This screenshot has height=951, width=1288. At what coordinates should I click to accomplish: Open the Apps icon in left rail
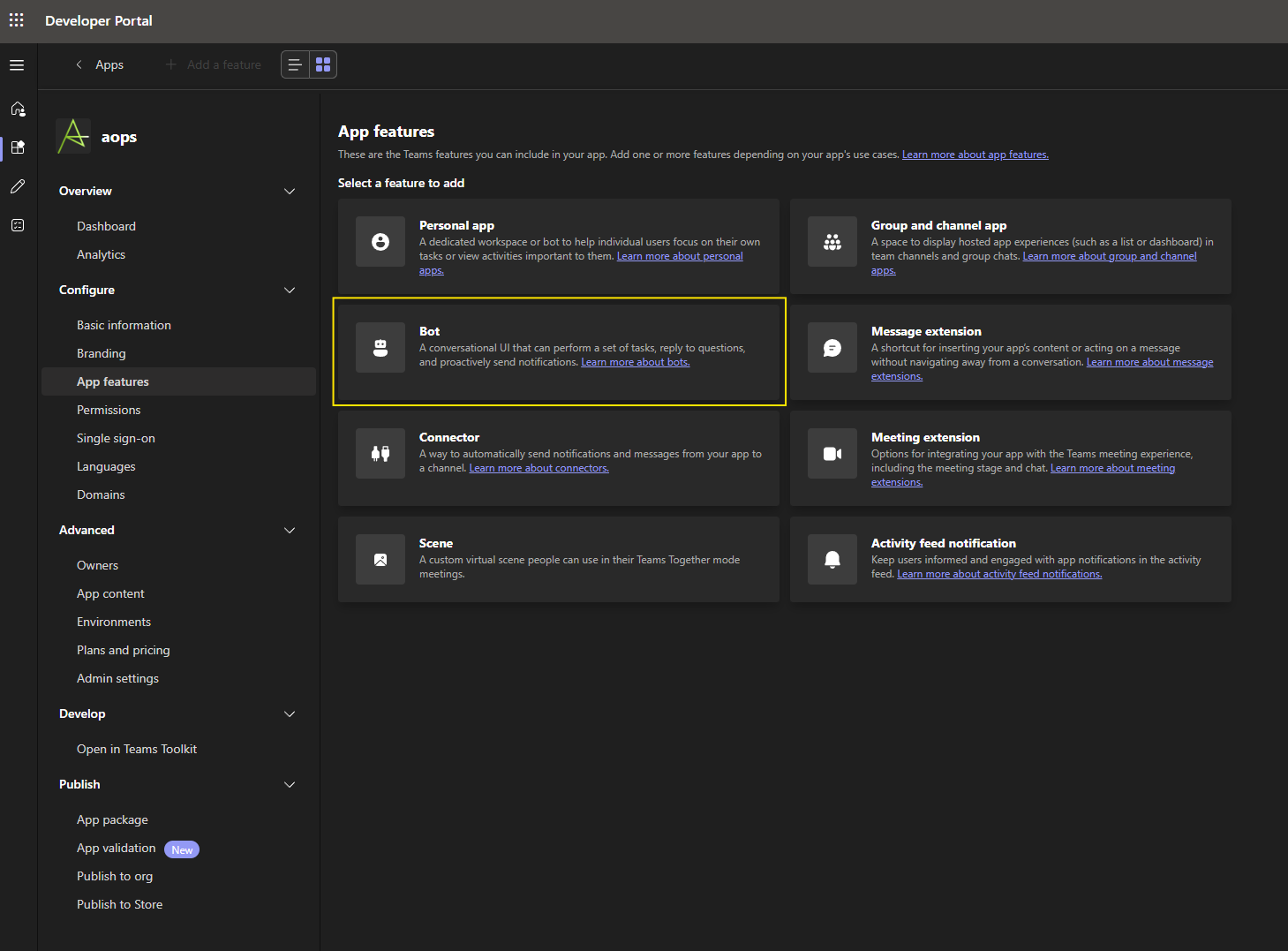(x=18, y=147)
